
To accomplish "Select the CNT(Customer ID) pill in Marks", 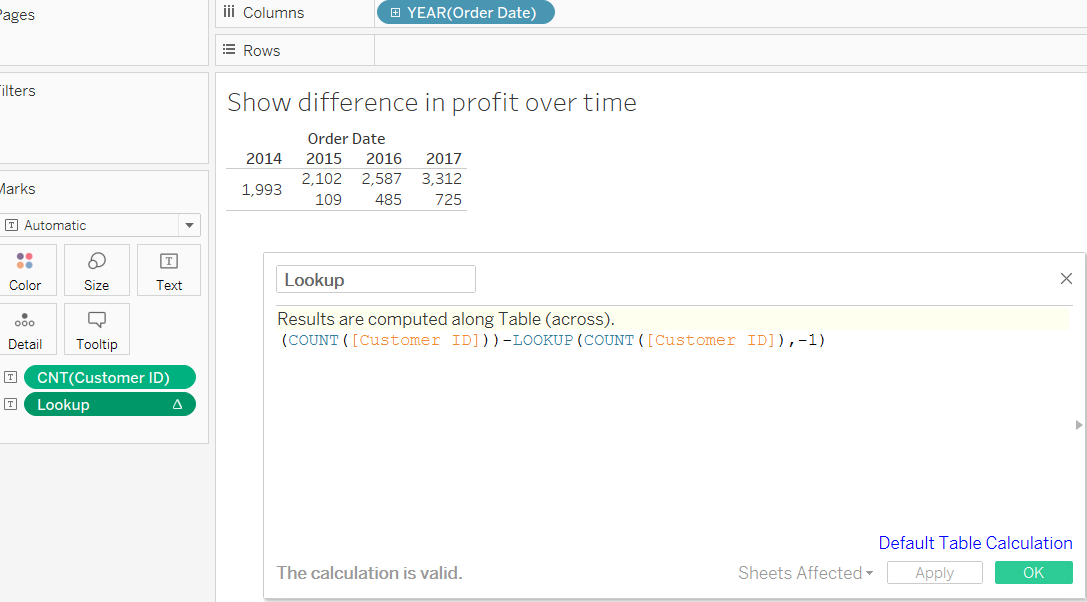I will pos(110,378).
